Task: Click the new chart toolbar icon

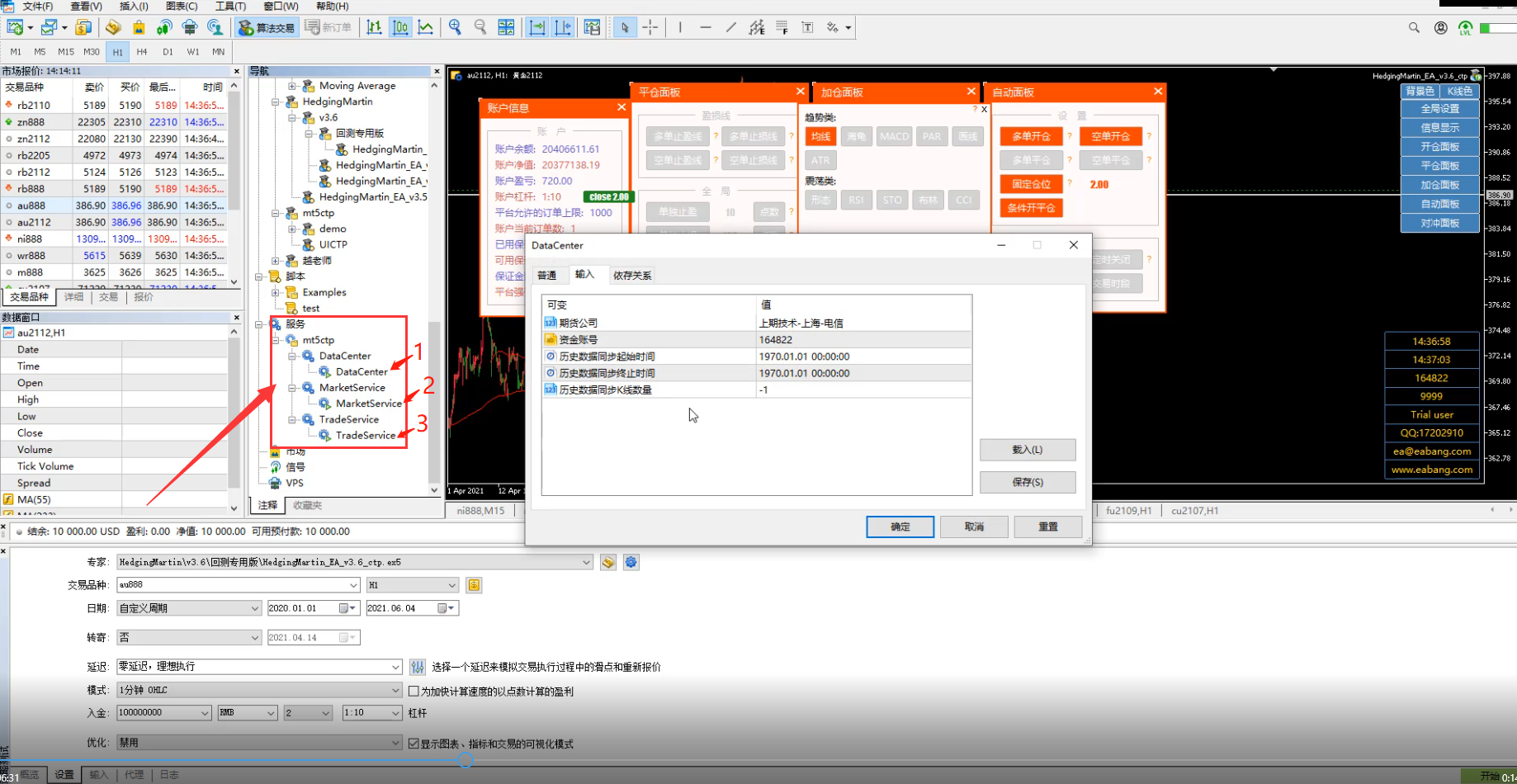Action: point(15,27)
